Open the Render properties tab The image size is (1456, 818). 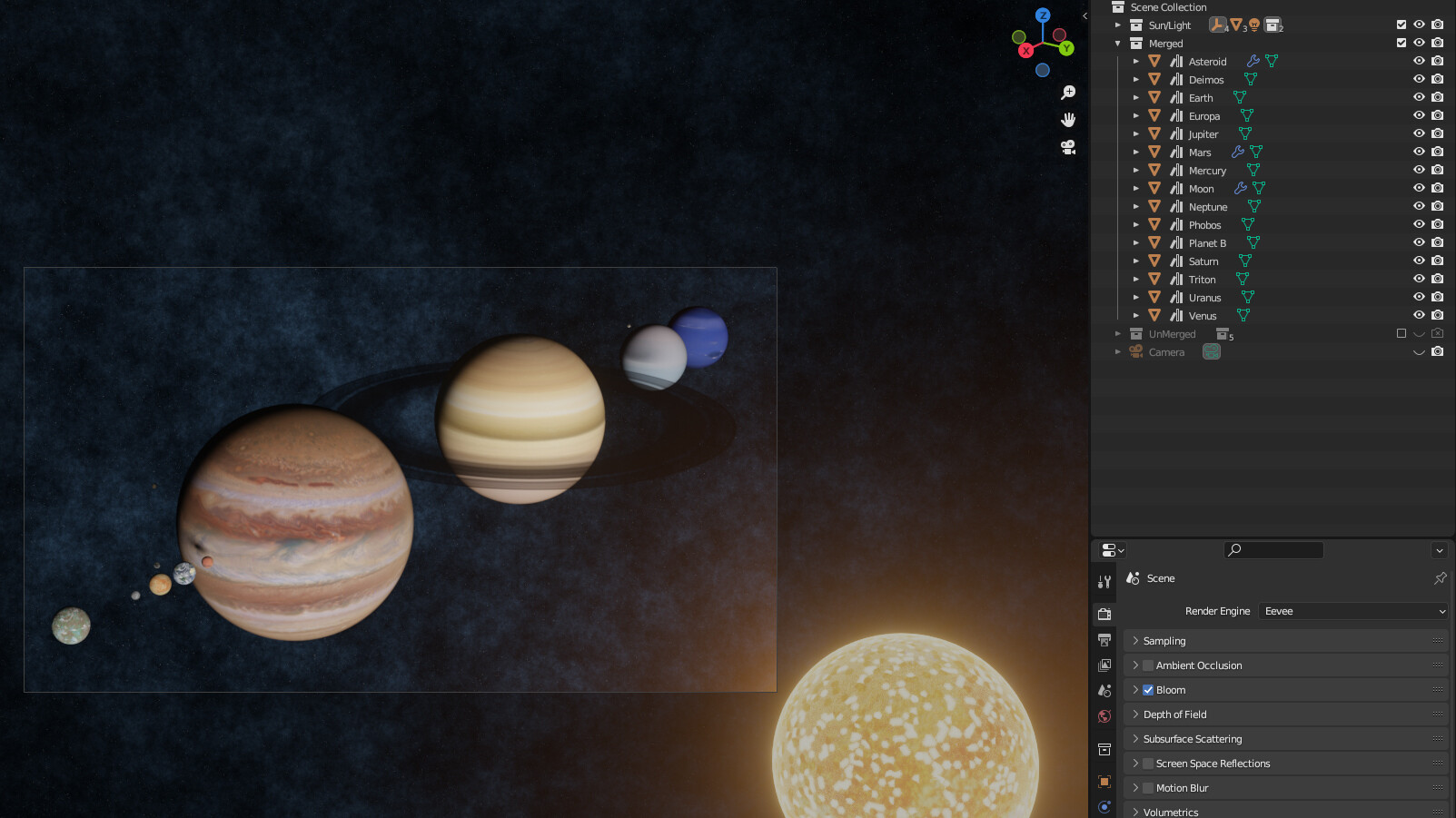(x=1104, y=615)
